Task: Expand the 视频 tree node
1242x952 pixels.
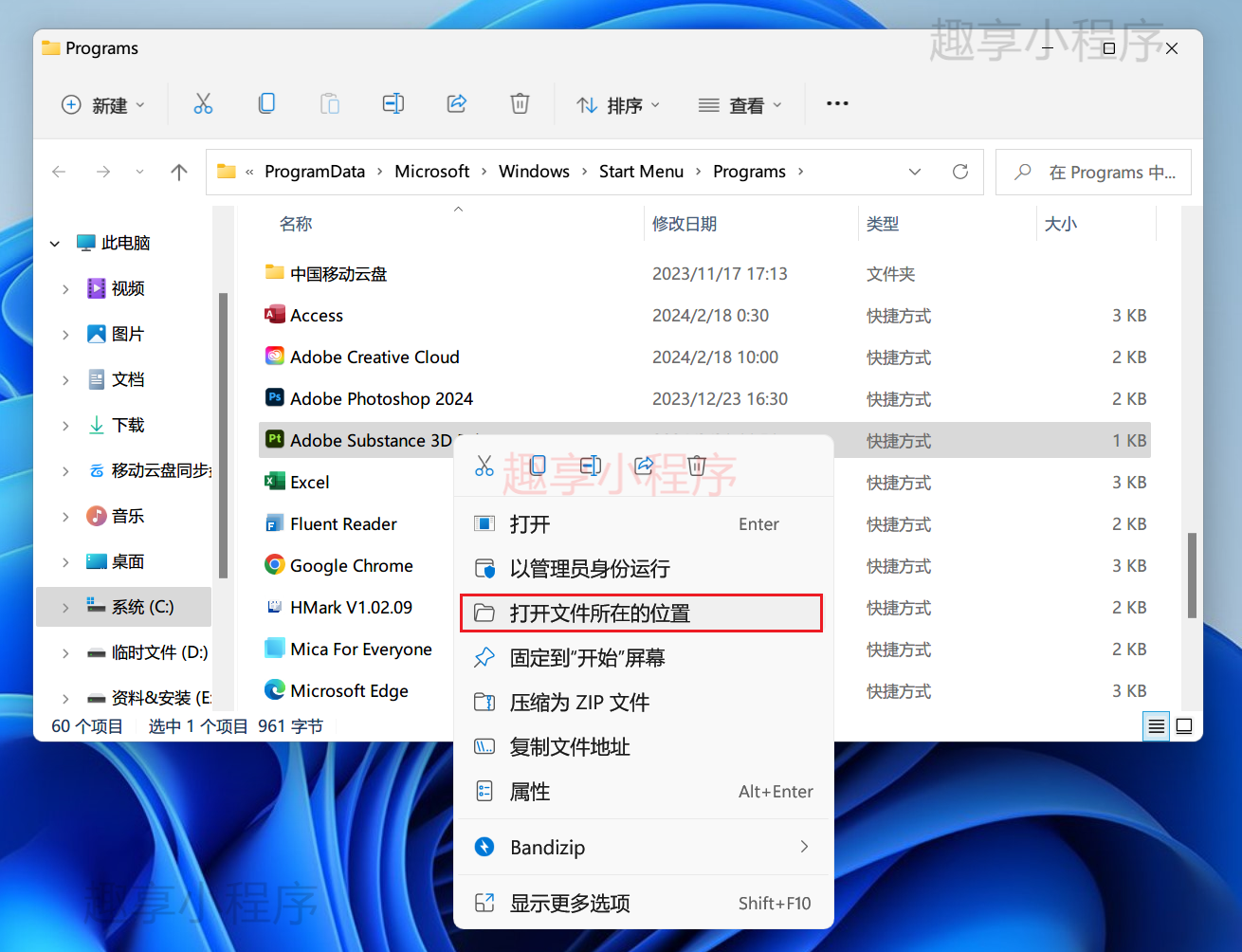Action: (x=65, y=289)
